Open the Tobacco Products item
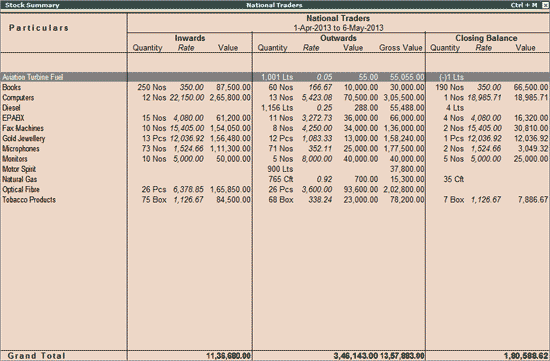 29,199
